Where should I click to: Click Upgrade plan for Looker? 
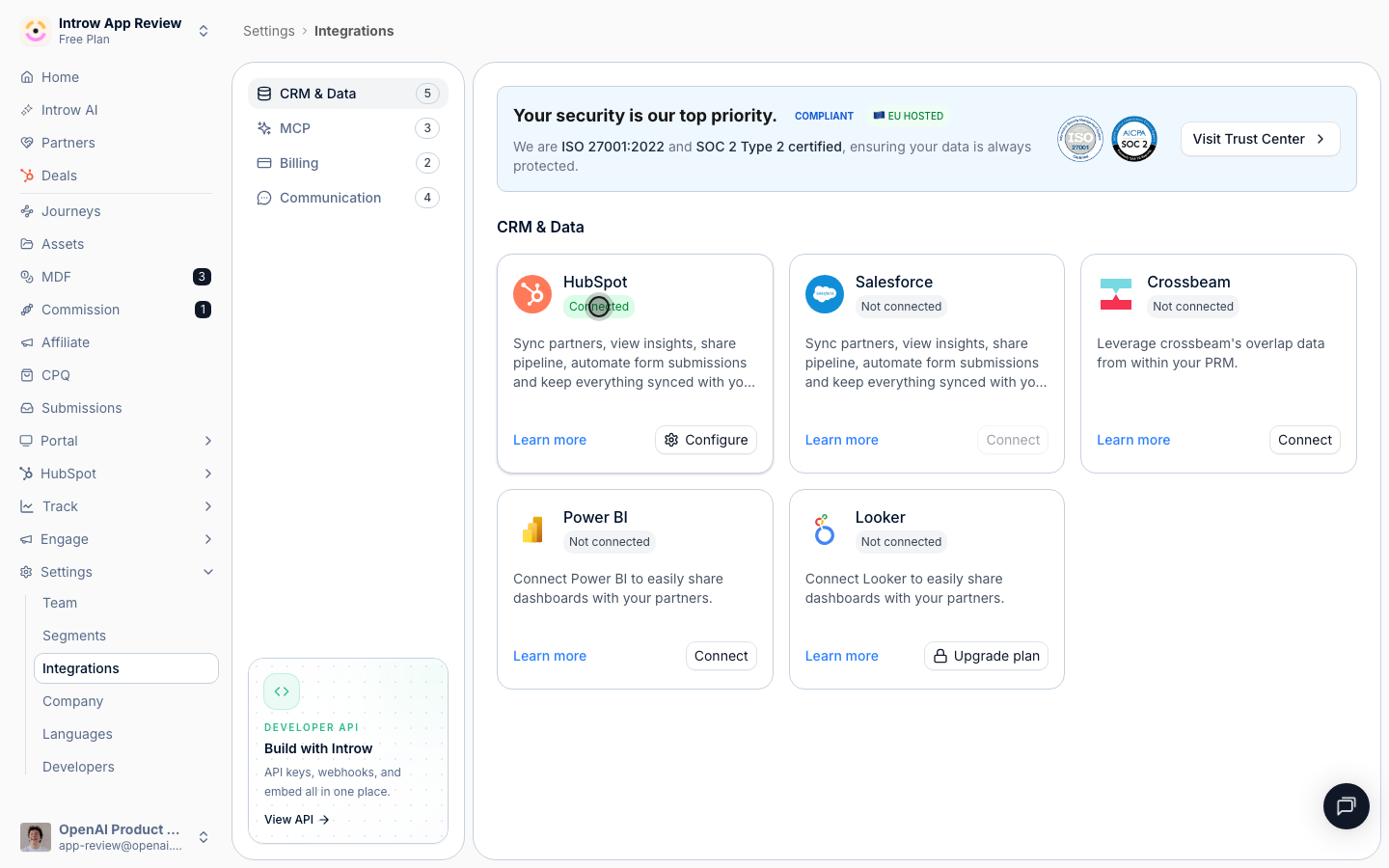(986, 656)
